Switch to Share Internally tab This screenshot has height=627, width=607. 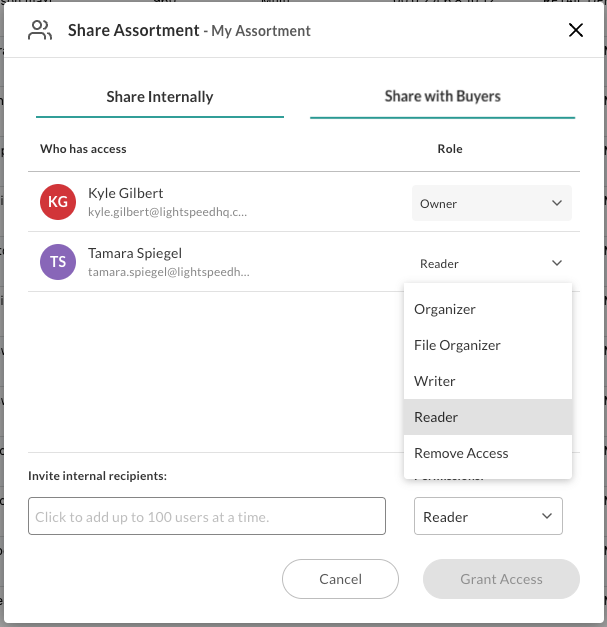click(160, 97)
